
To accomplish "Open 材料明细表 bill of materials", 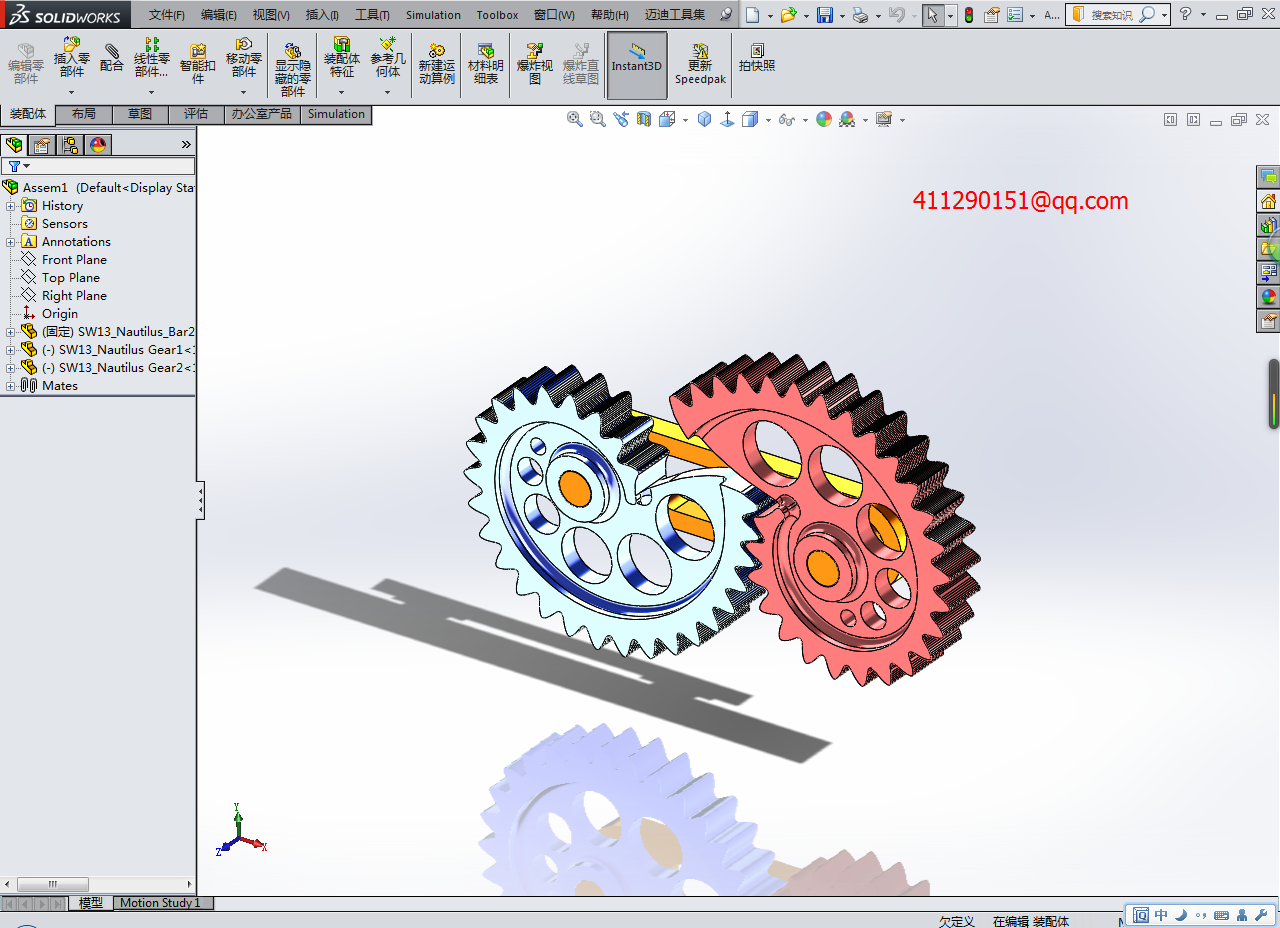I will tap(486, 63).
